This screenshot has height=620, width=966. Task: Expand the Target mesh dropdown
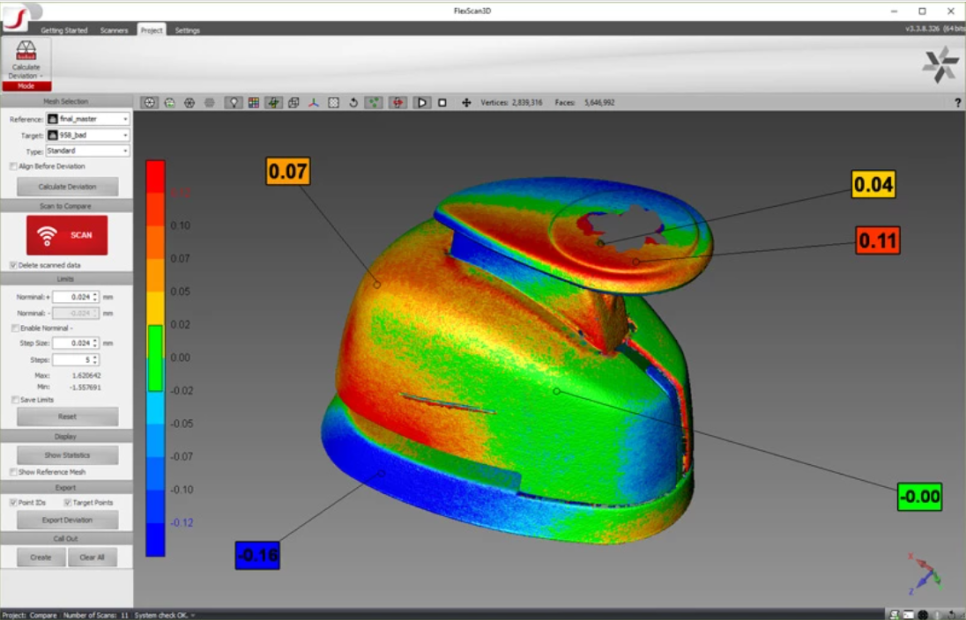pos(87,135)
